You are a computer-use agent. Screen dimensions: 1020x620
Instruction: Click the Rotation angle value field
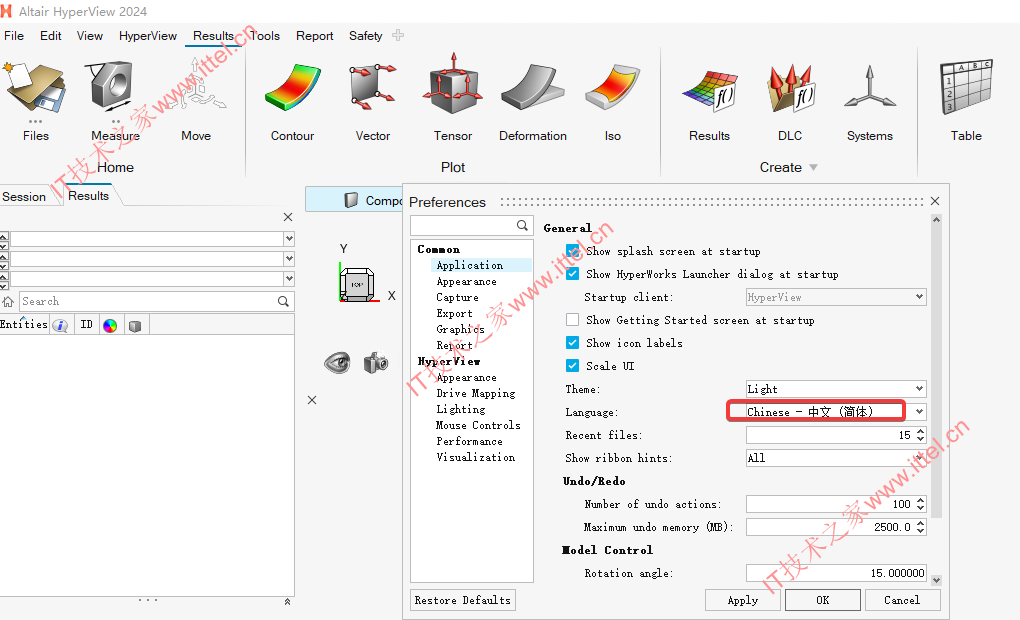click(836, 573)
